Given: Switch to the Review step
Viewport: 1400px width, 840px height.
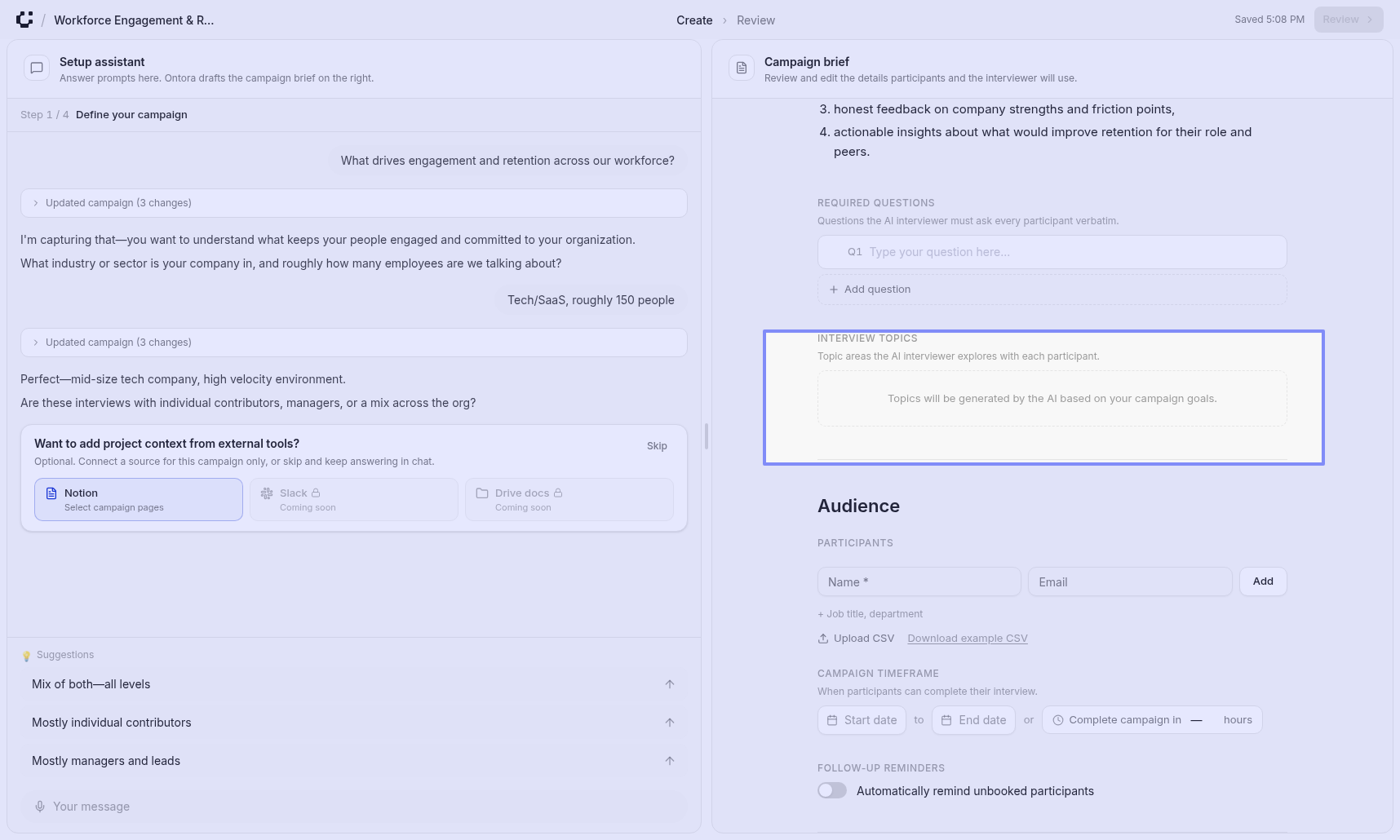Looking at the screenshot, I should [755, 20].
